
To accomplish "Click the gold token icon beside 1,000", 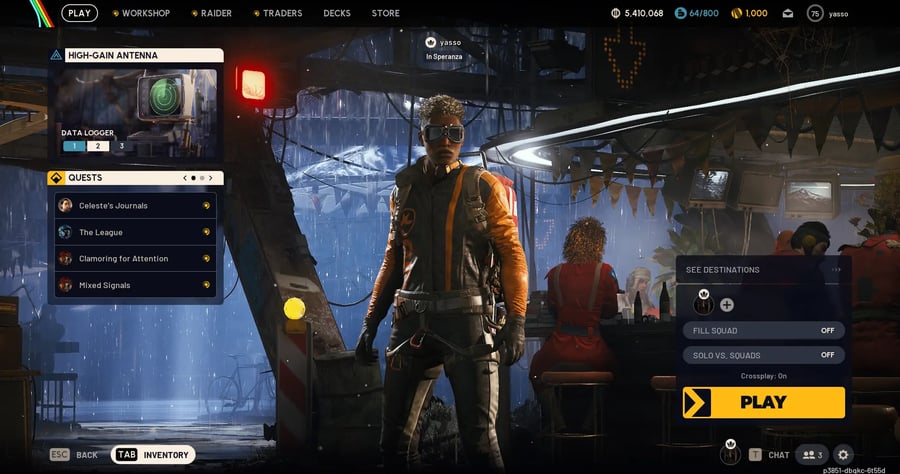I will (736, 13).
